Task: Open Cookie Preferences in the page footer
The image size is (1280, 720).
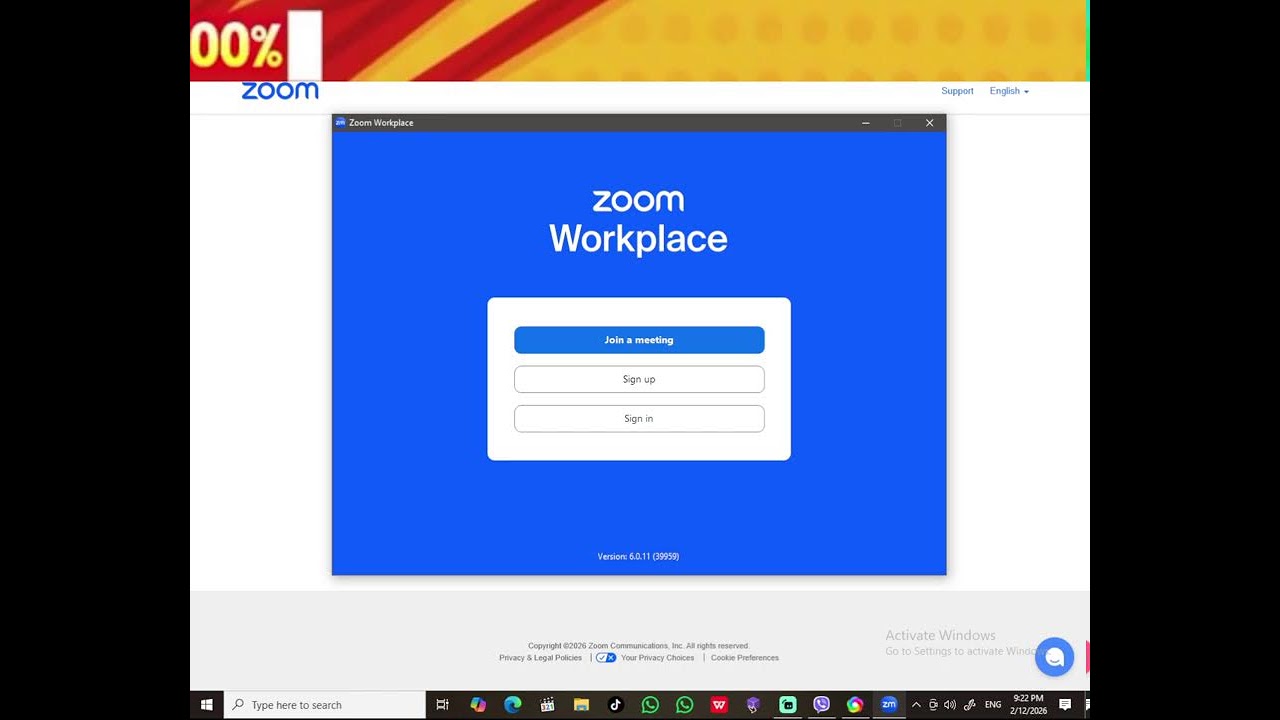Action: 745,658
